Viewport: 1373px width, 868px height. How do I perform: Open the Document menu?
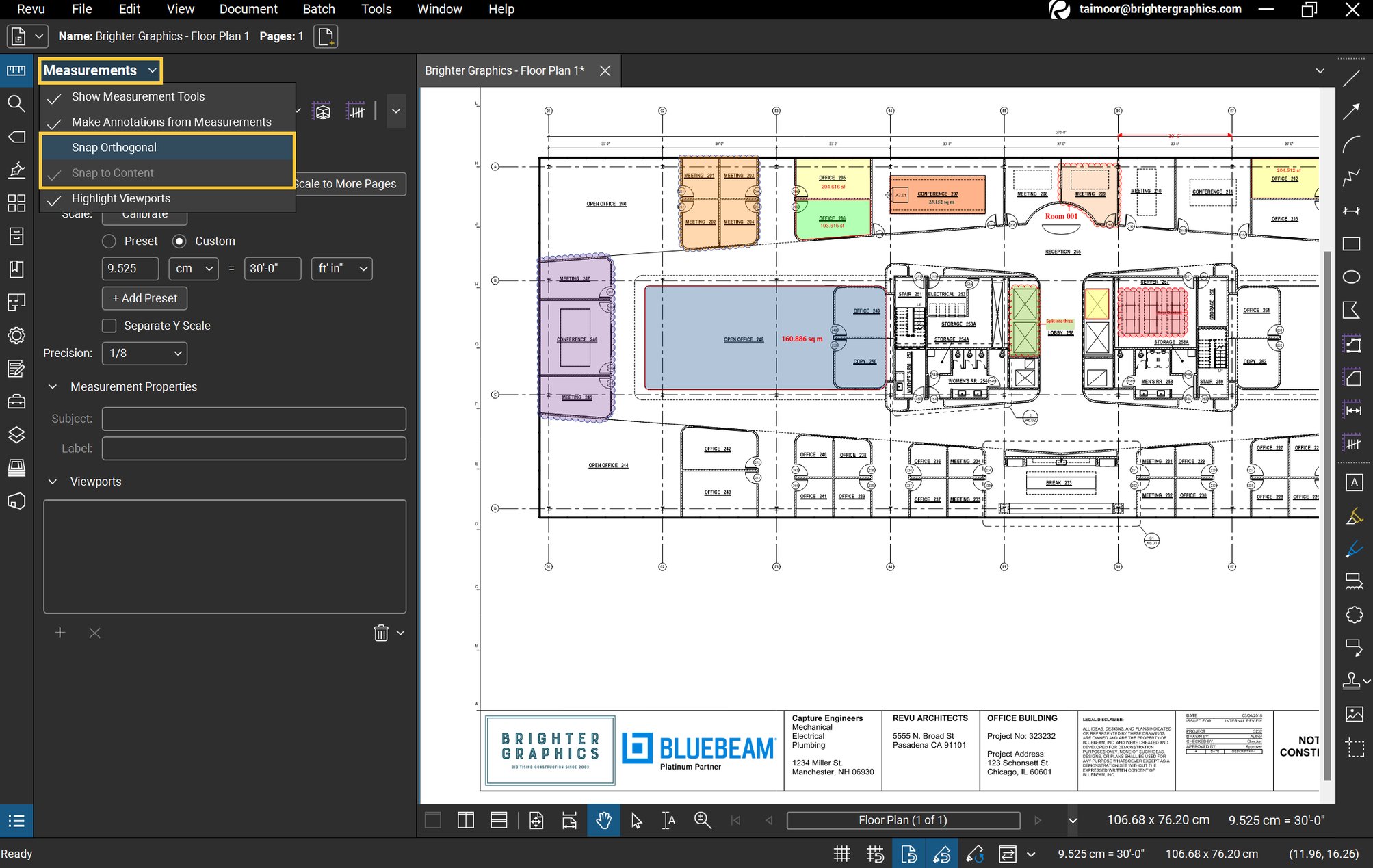248,9
